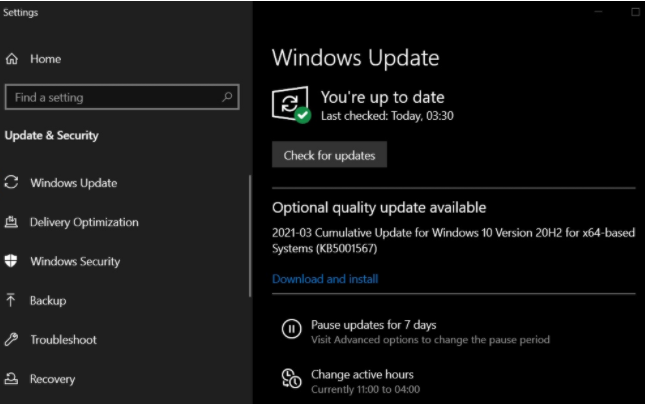Click the Download and install link
645x404 pixels.
pos(325,279)
